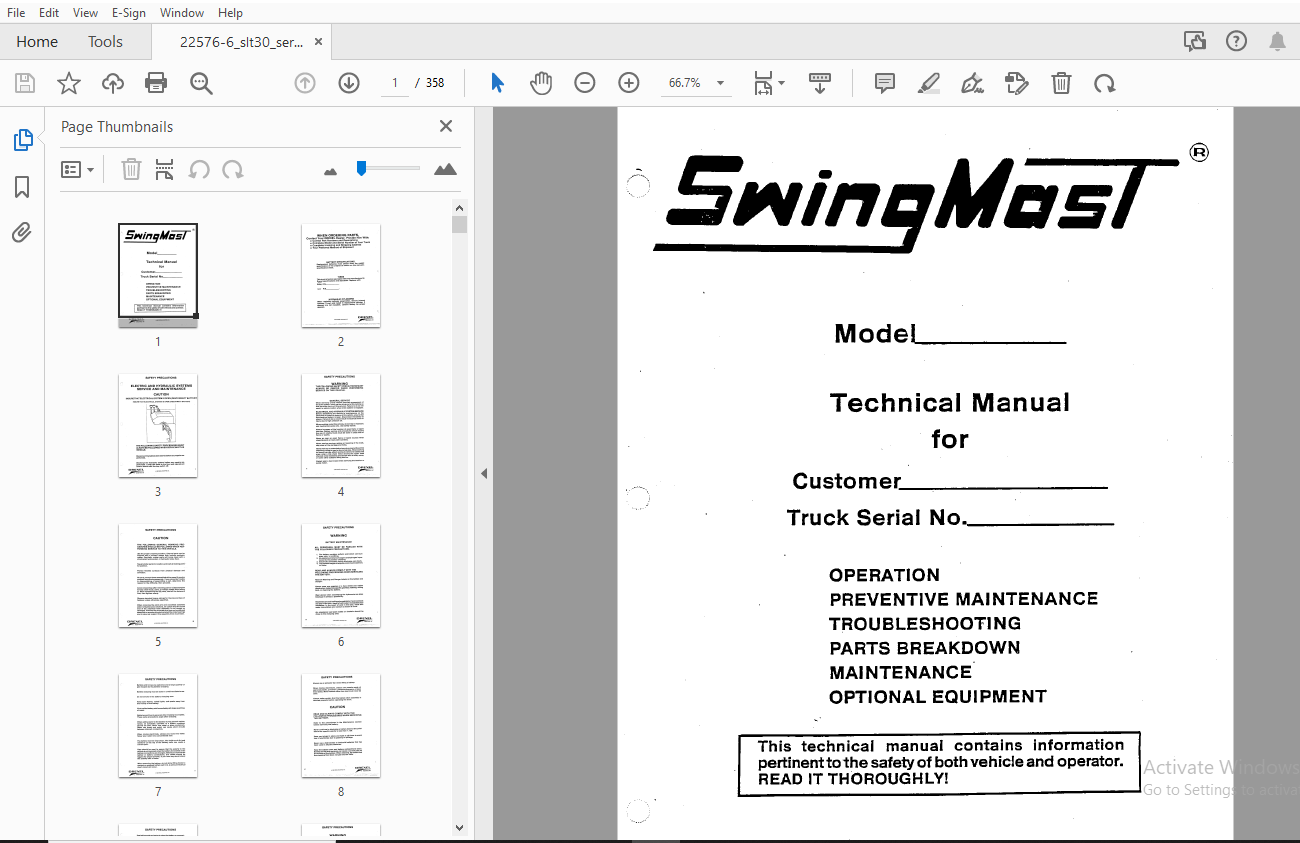This screenshot has height=843, width=1300.
Task: Select page 7 thumbnail
Action: point(158,725)
